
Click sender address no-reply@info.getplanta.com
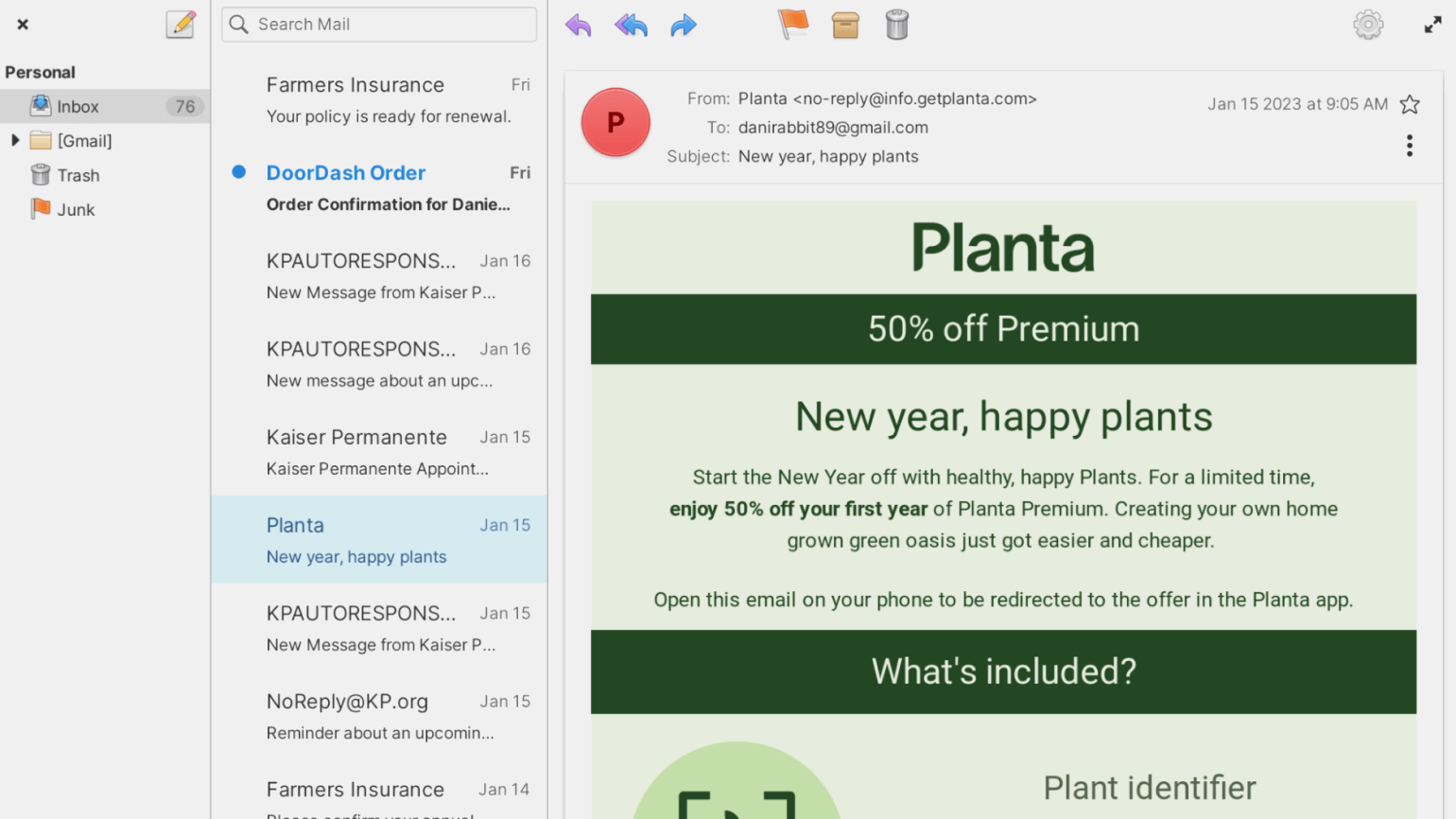(x=915, y=98)
